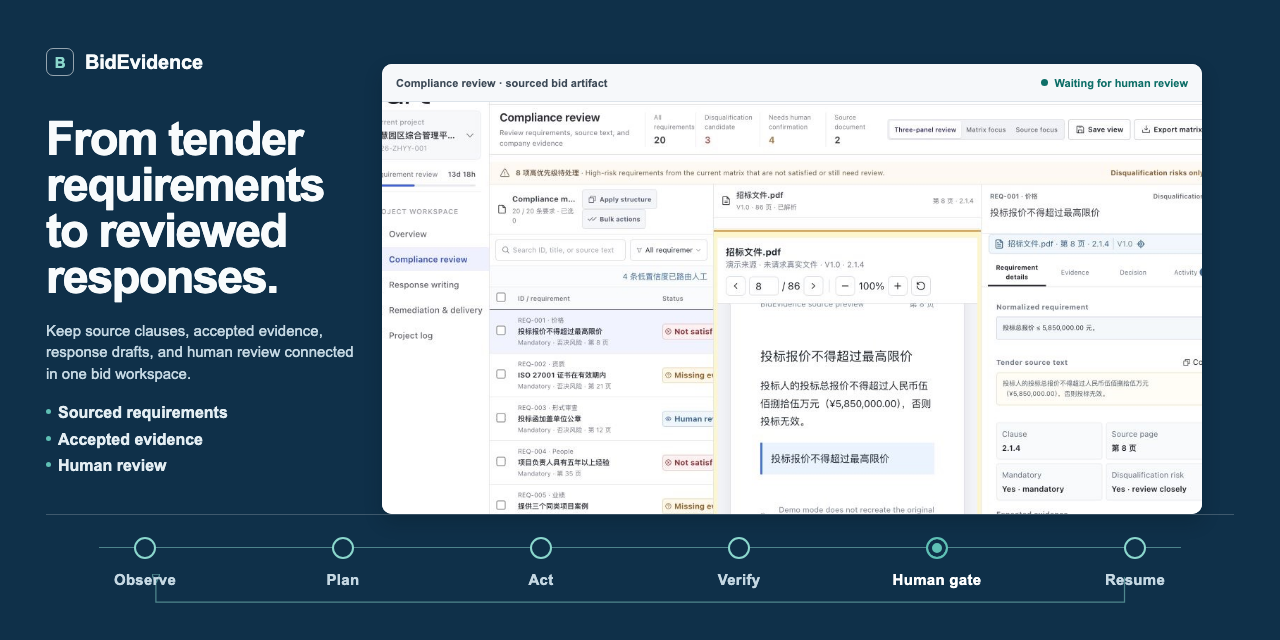Click the Plan step marker

coord(343,548)
